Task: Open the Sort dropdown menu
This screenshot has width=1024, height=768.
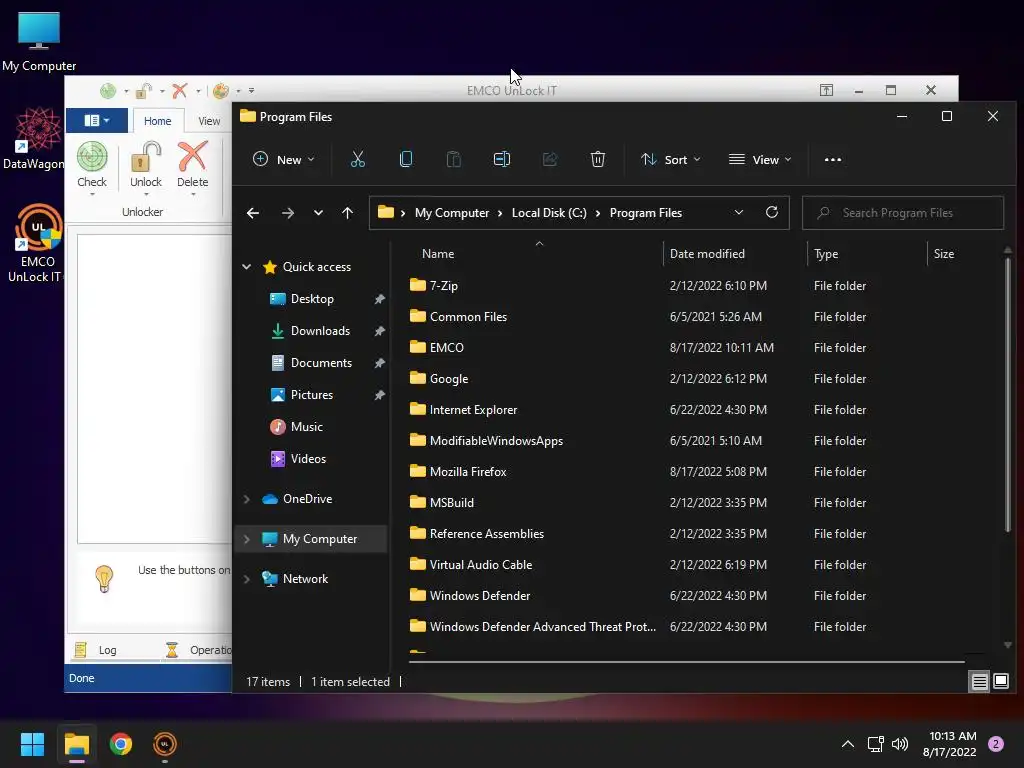Action: click(x=671, y=159)
